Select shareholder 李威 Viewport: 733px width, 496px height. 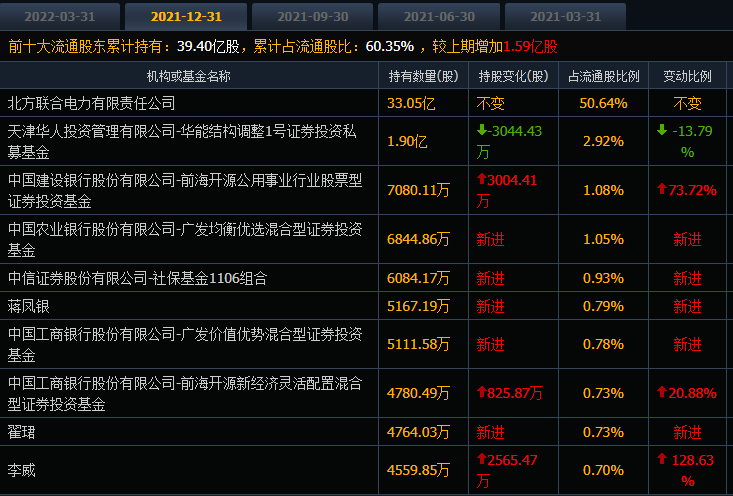[x=21, y=470]
